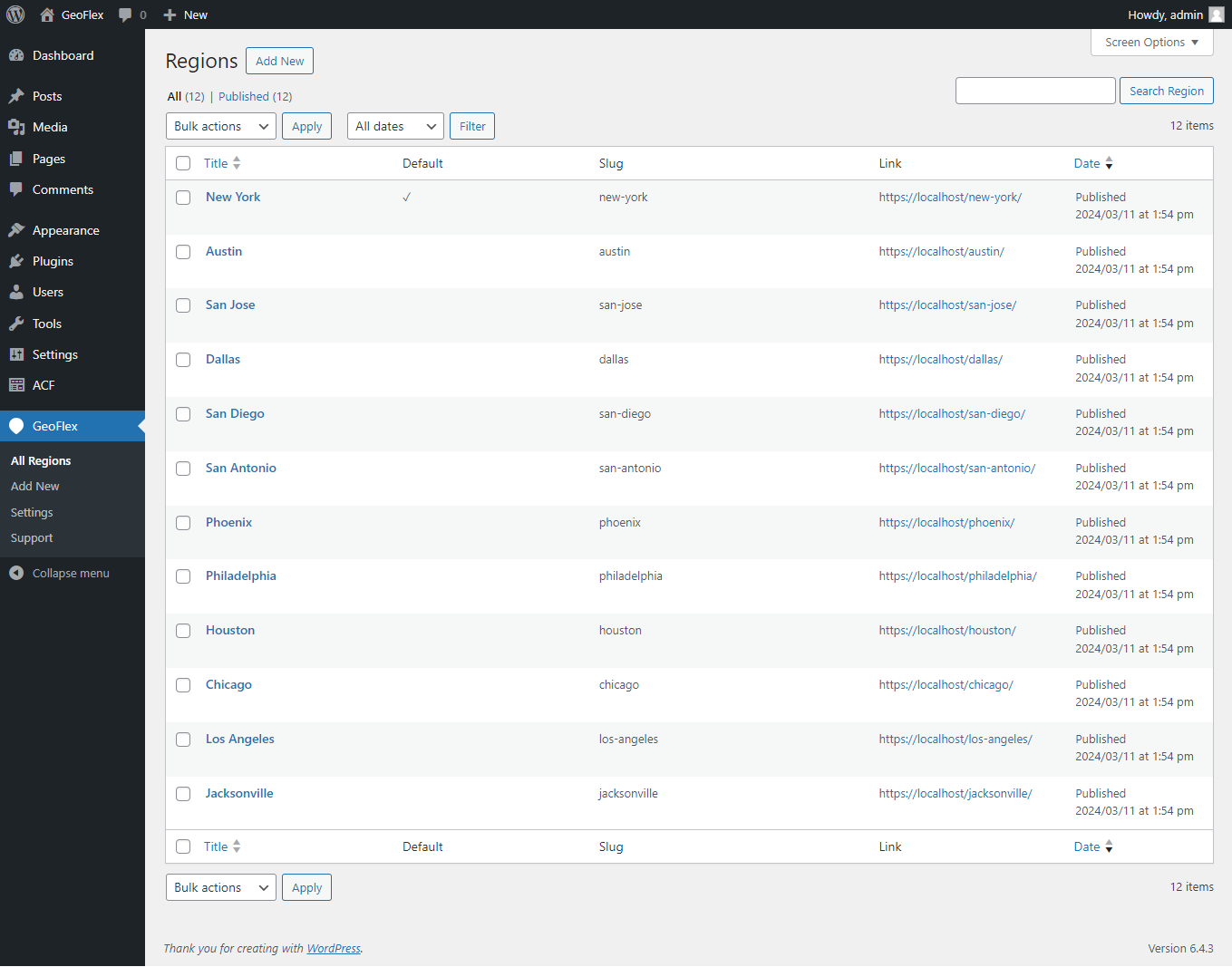The width and height of the screenshot is (1232, 967).
Task: Click the Posts pushpin icon
Action: [x=16, y=96]
